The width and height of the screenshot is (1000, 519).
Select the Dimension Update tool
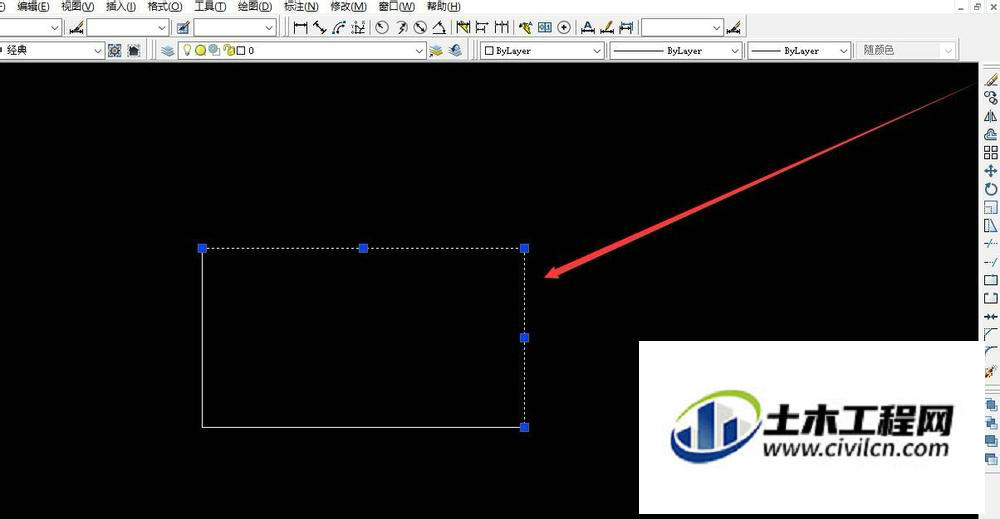(626, 27)
